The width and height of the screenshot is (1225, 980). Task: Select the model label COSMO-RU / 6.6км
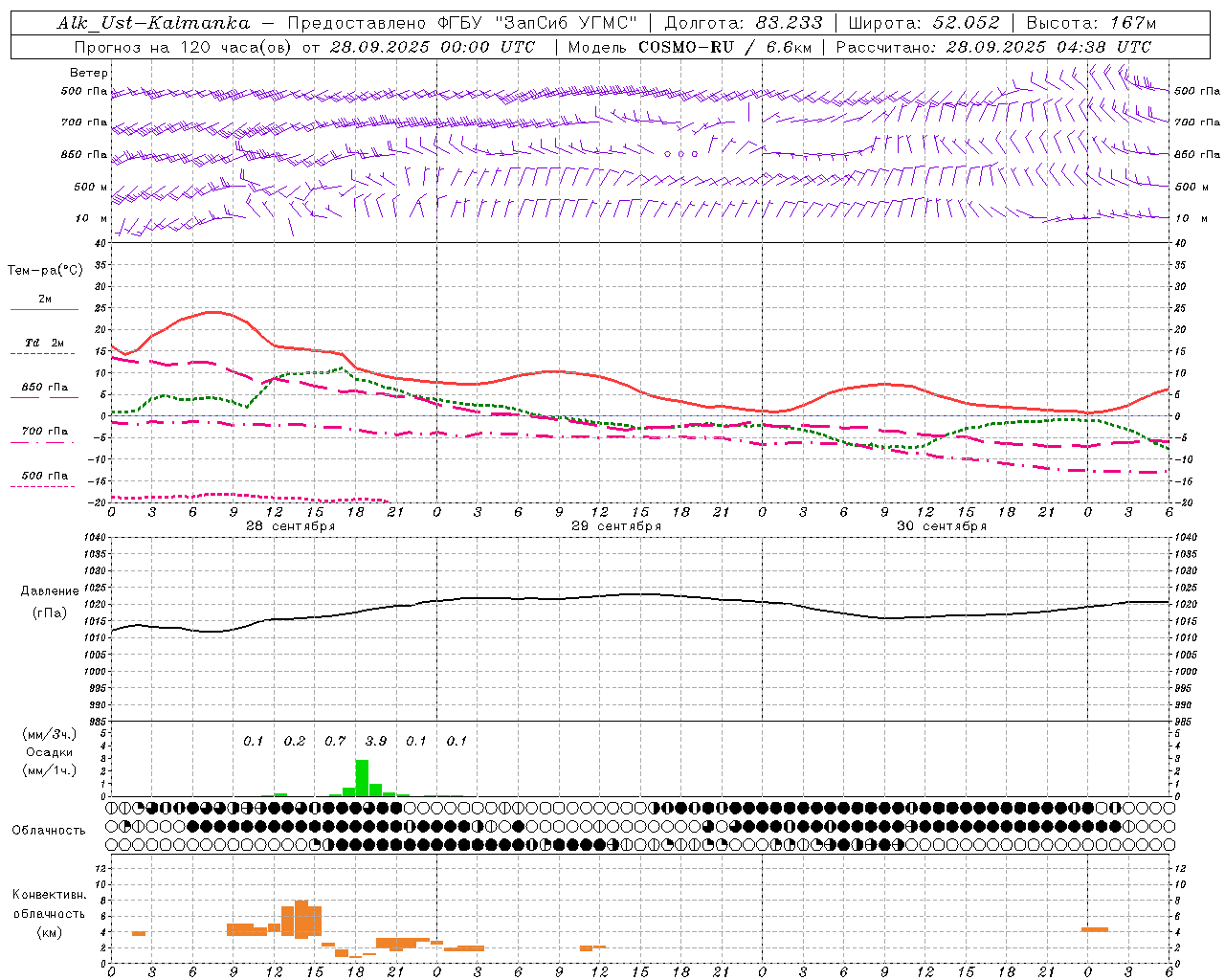pyautogui.click(x=724, y=47)
